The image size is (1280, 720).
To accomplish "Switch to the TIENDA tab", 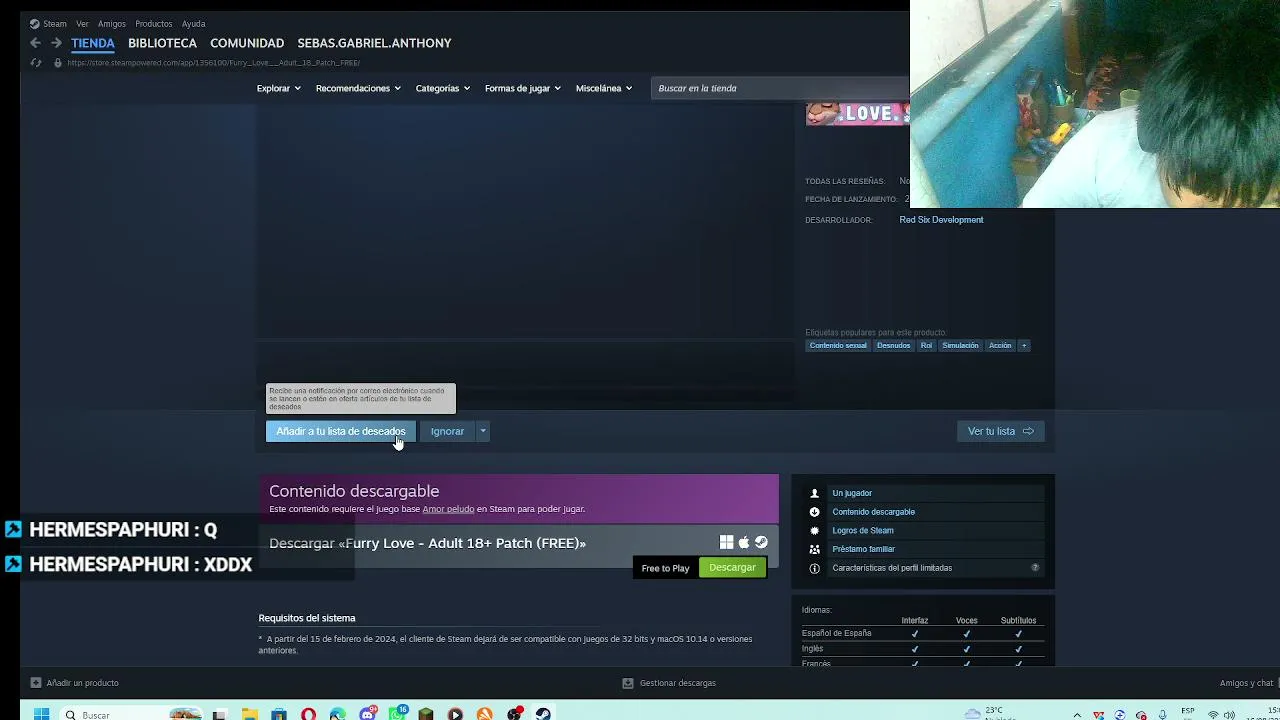I will [93, 43].
